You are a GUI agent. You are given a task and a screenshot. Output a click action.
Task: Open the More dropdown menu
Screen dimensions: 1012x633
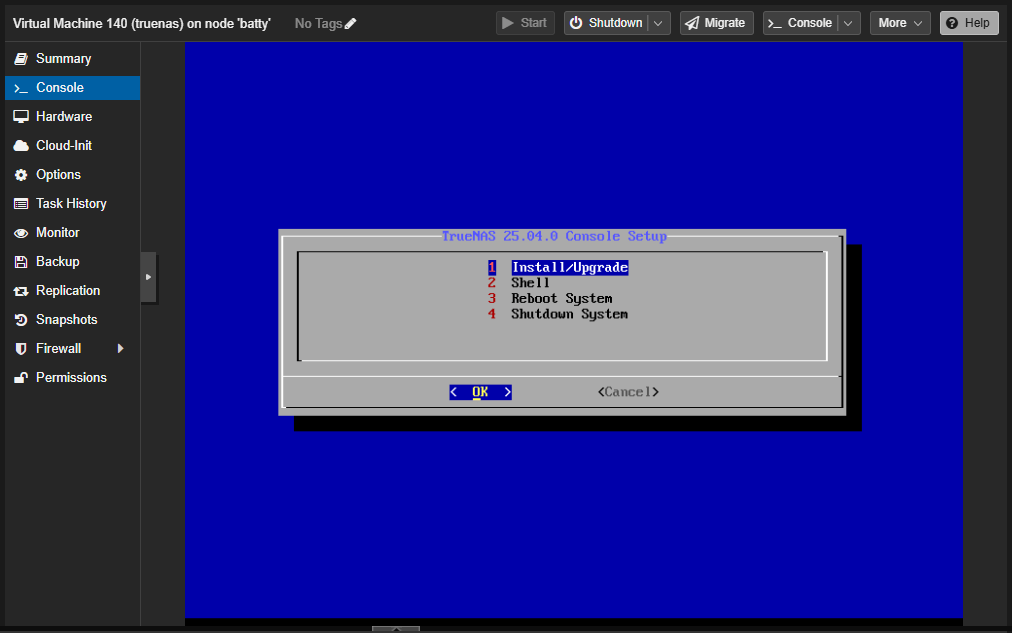point(900,23)
